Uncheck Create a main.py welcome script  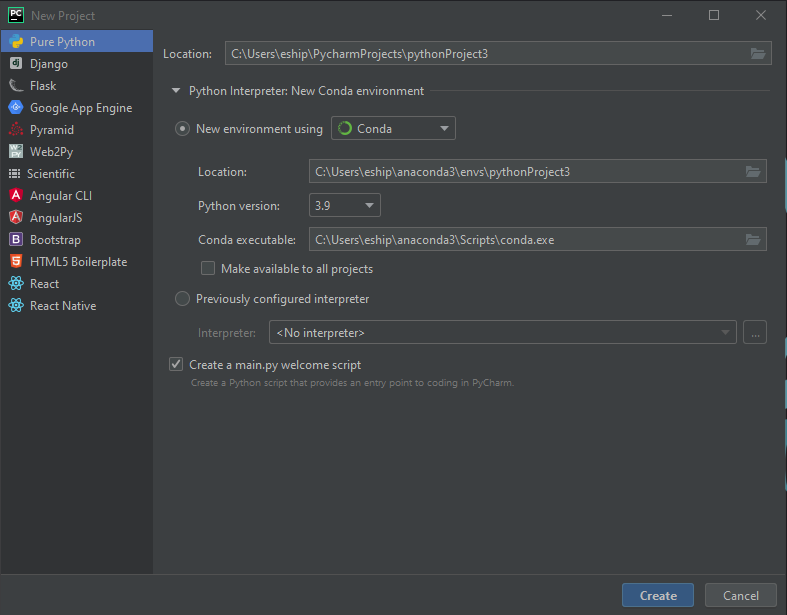tap(176, 364)
